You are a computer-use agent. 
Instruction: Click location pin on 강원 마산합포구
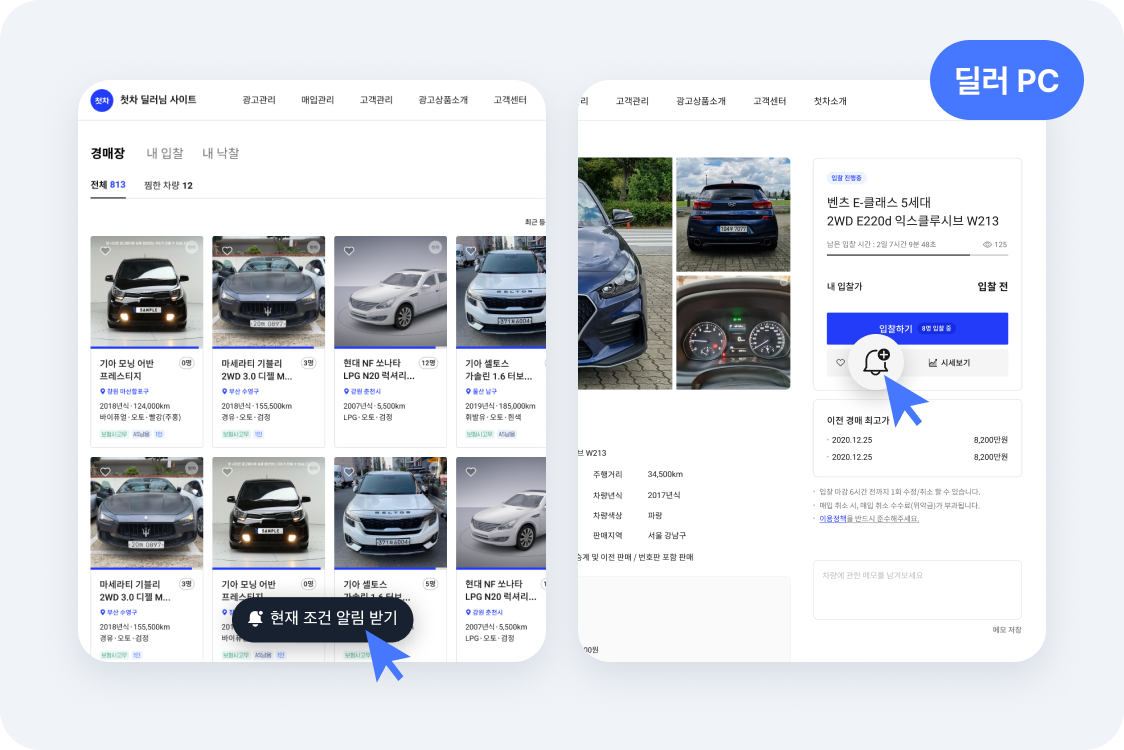102,391
